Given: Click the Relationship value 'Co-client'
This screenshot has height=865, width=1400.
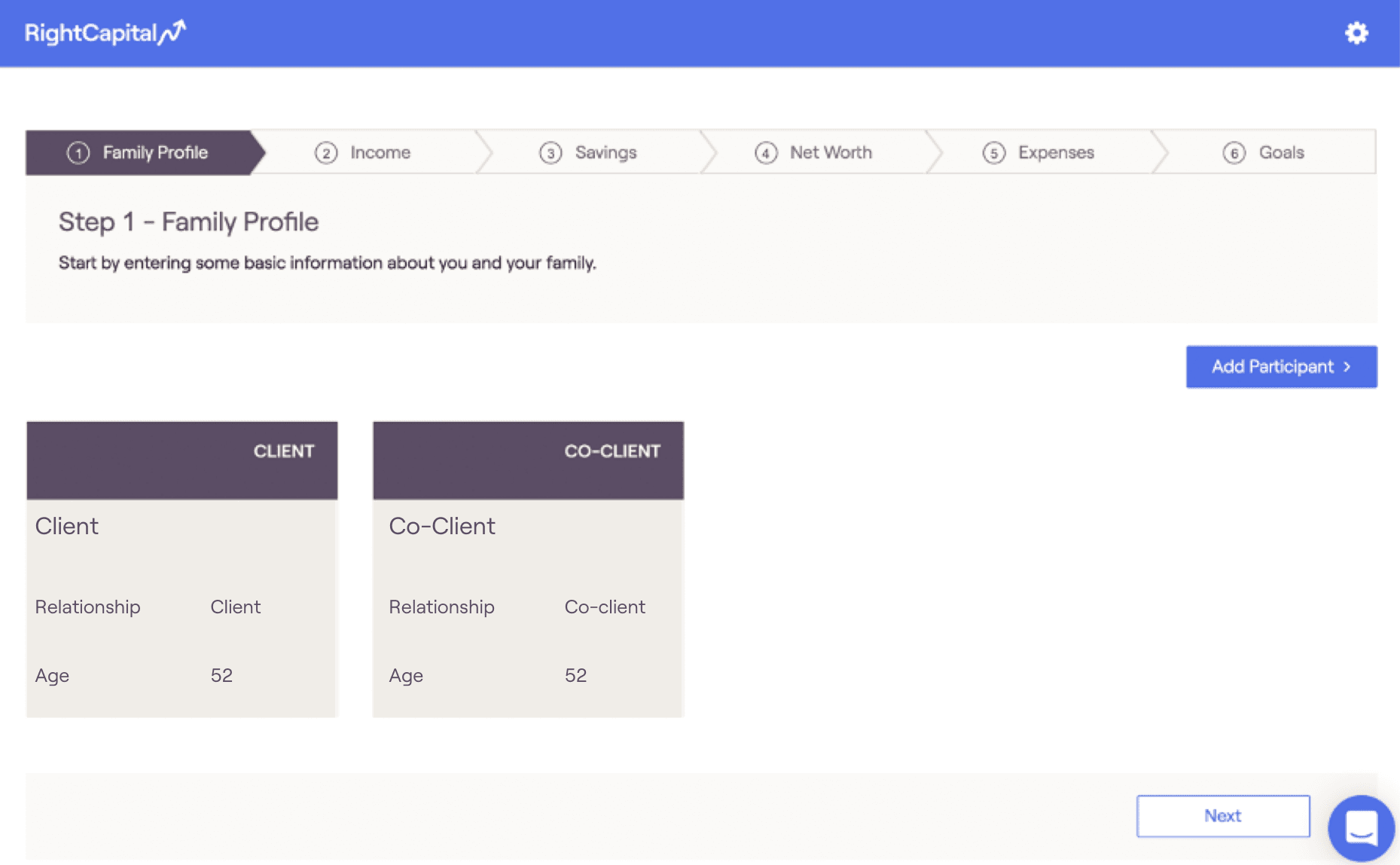Looking at the screenshot, I should tap(605, 607).
